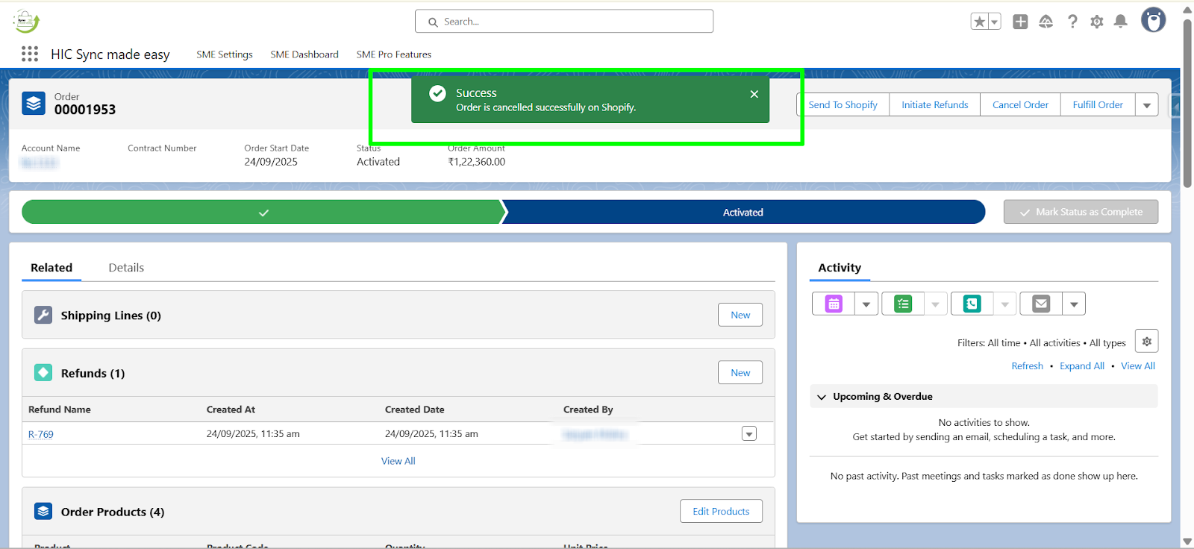Switch to the Related tab
Image resolution: width=1194 pixels, height=549 pixels.
(52, 268)
